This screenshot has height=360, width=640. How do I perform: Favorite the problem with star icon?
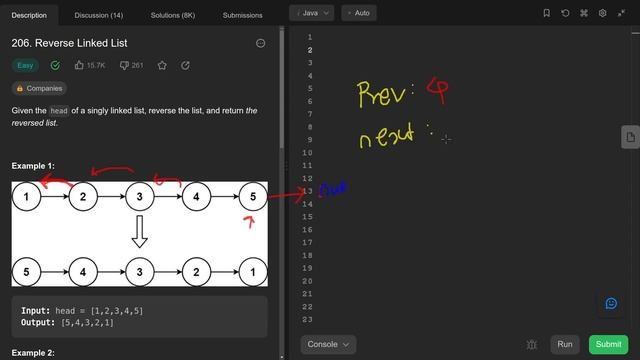[x=162, y=65]
